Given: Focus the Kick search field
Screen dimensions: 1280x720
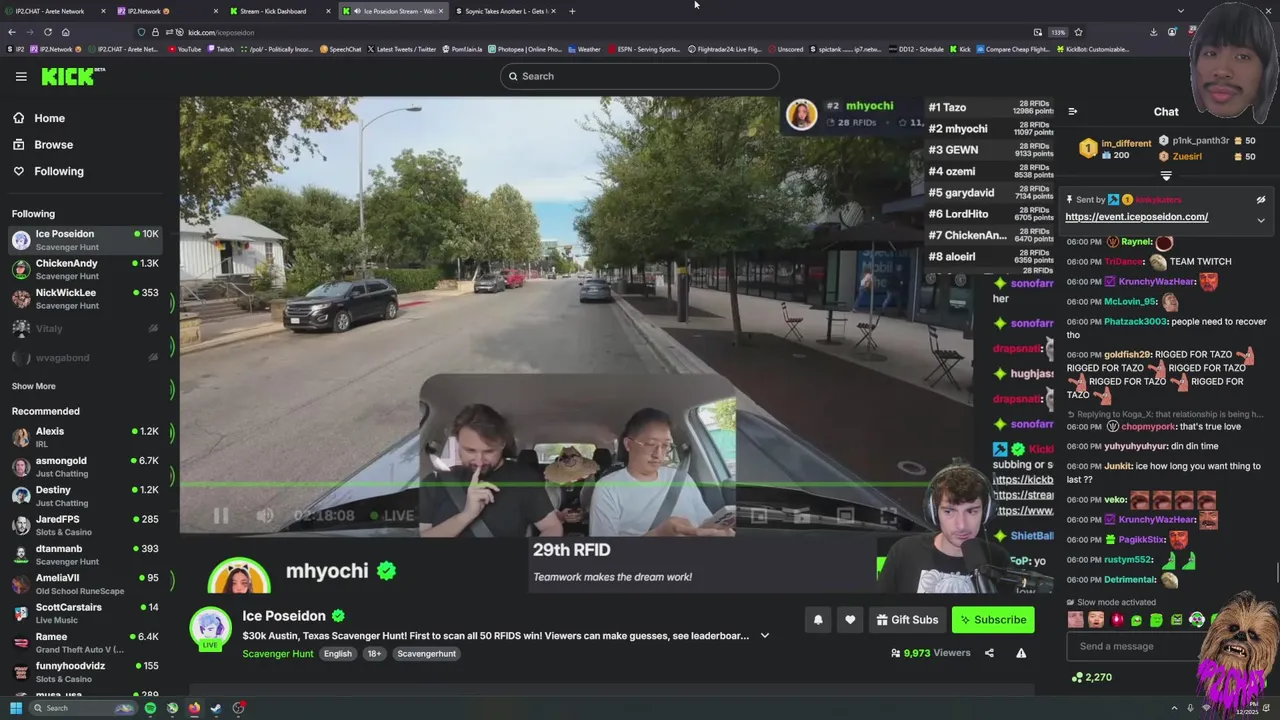Looking at the screenshot, I should tap(640, 76).
